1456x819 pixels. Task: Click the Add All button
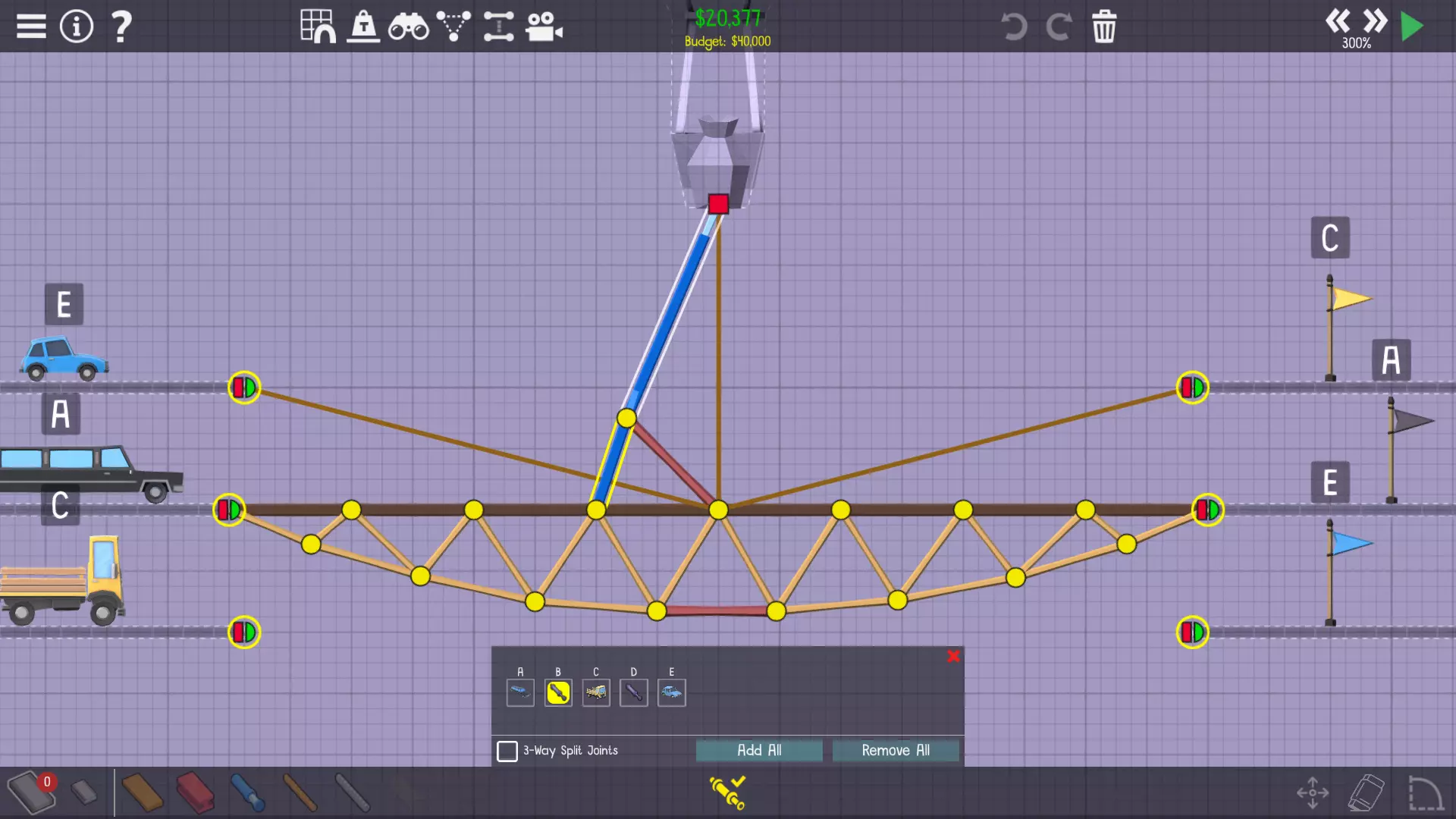759,750
